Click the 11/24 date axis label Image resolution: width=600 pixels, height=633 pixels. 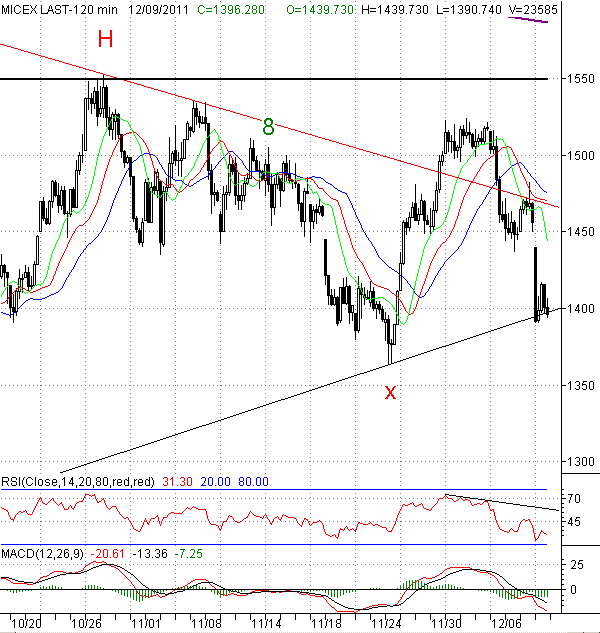click(x=386, y=624)
